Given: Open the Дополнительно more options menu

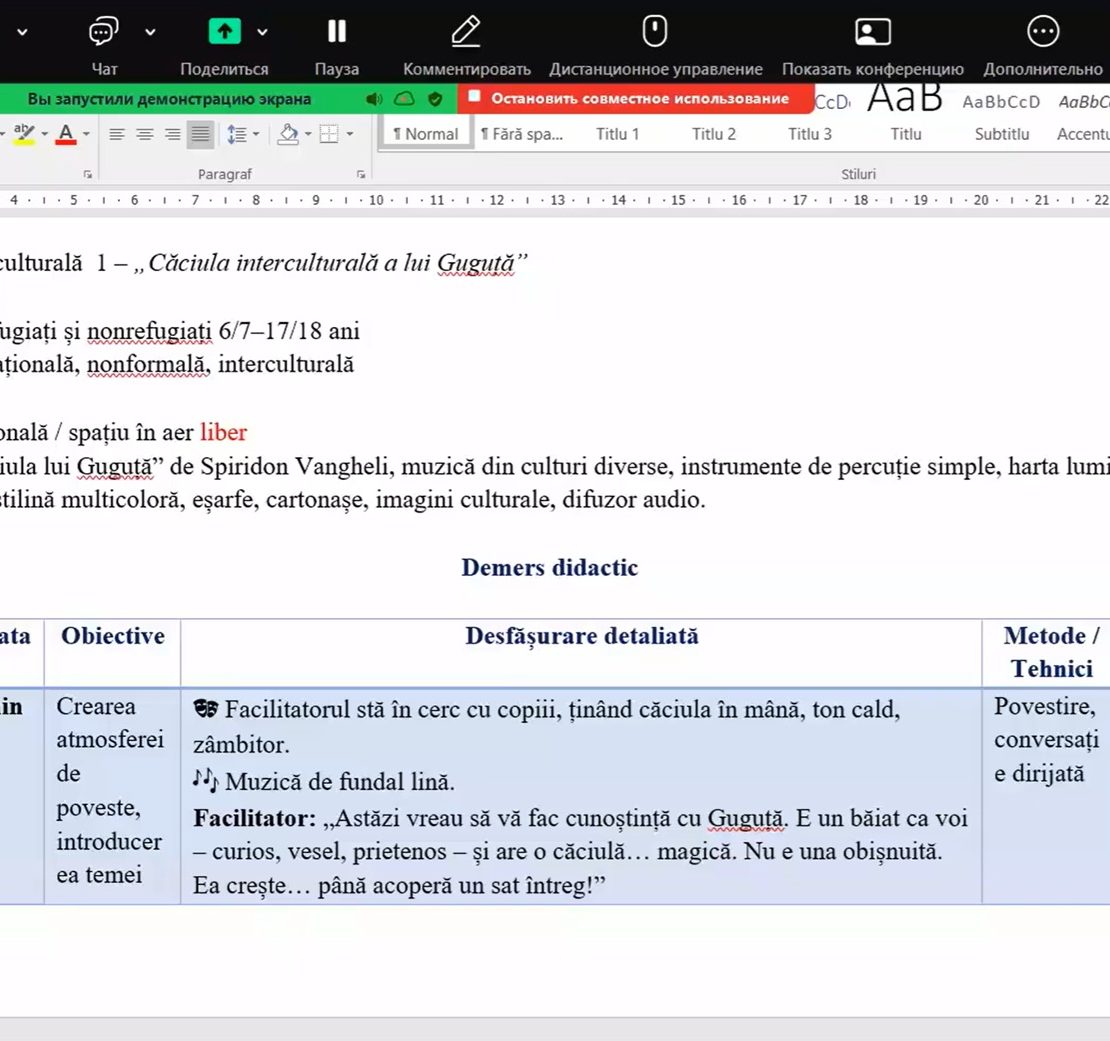Looking at the screenshot, I should pyautogui.click(x=1043, y=33).
